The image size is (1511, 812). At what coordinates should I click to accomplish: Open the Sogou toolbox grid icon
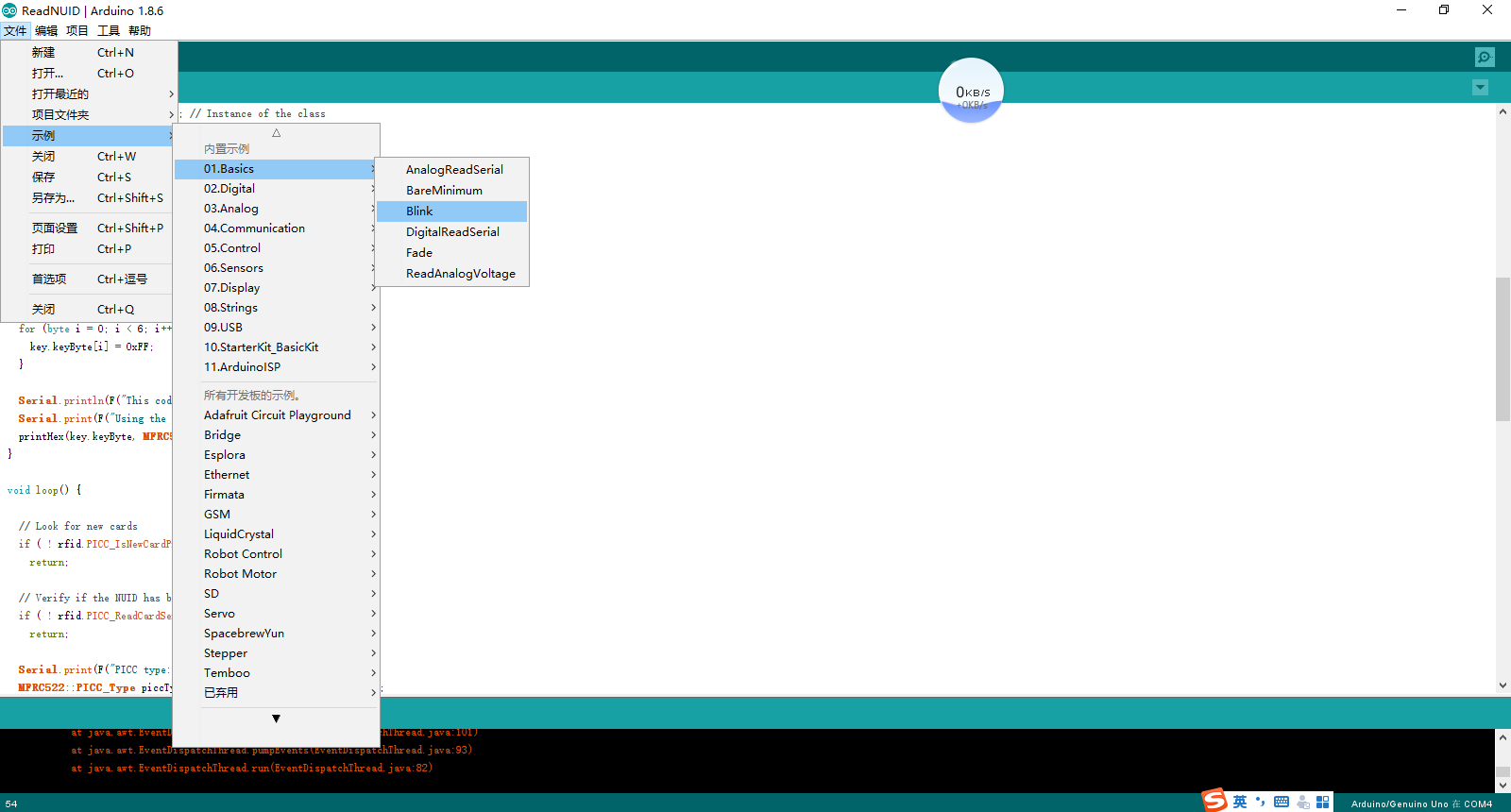(1323, 802)
